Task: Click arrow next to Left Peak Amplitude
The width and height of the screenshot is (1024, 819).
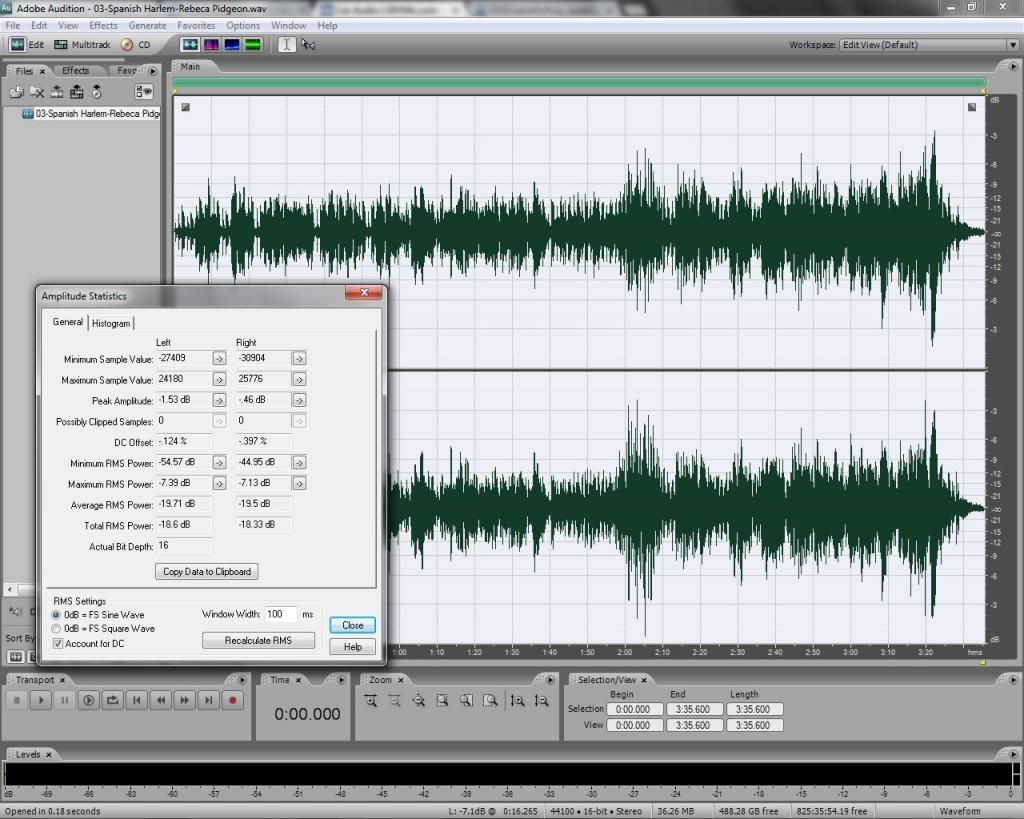Action: tap(219, 400)
